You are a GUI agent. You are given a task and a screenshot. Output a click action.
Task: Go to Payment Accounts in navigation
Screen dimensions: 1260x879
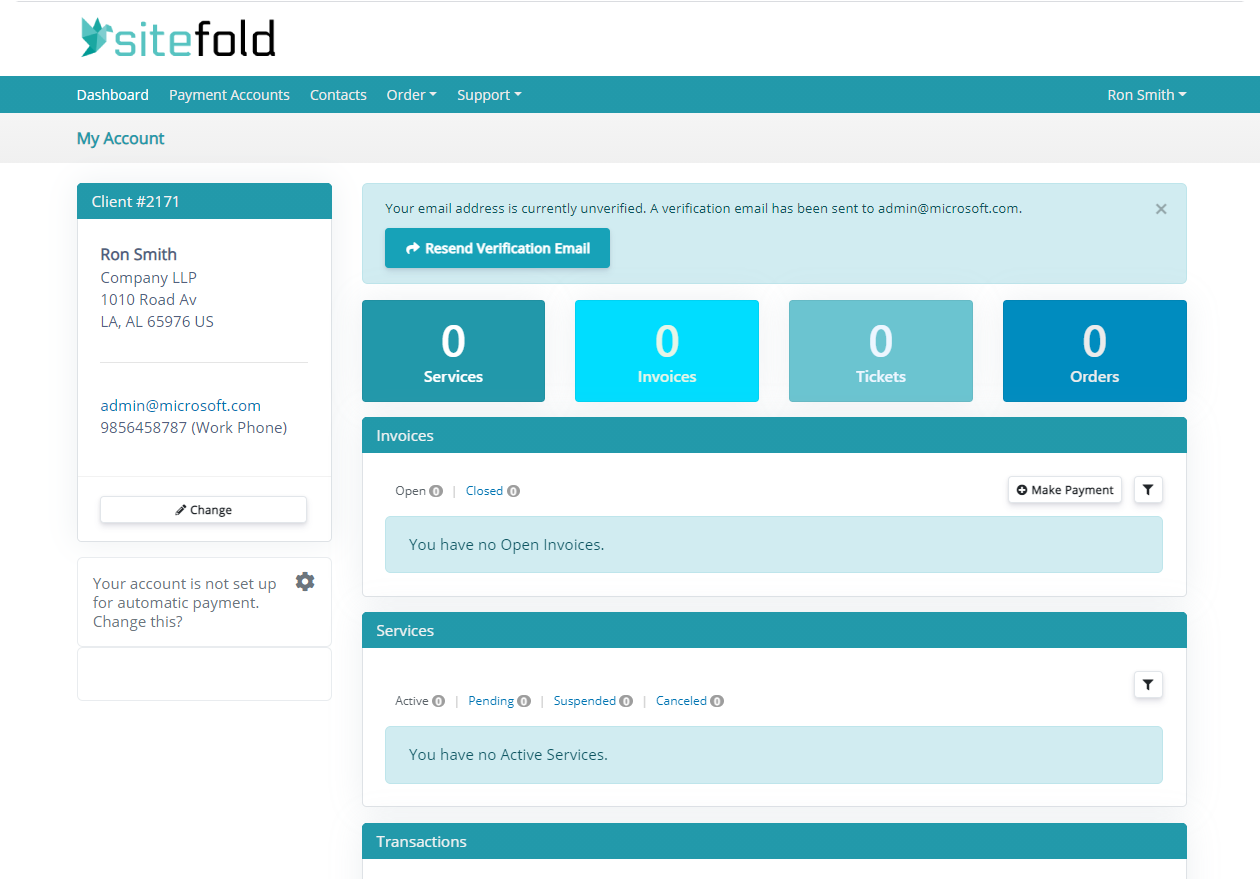(229, 95)
